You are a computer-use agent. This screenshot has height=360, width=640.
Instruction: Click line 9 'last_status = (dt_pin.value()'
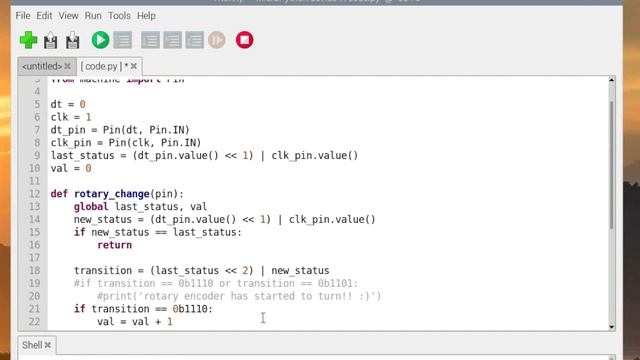[x=204, y=156]
